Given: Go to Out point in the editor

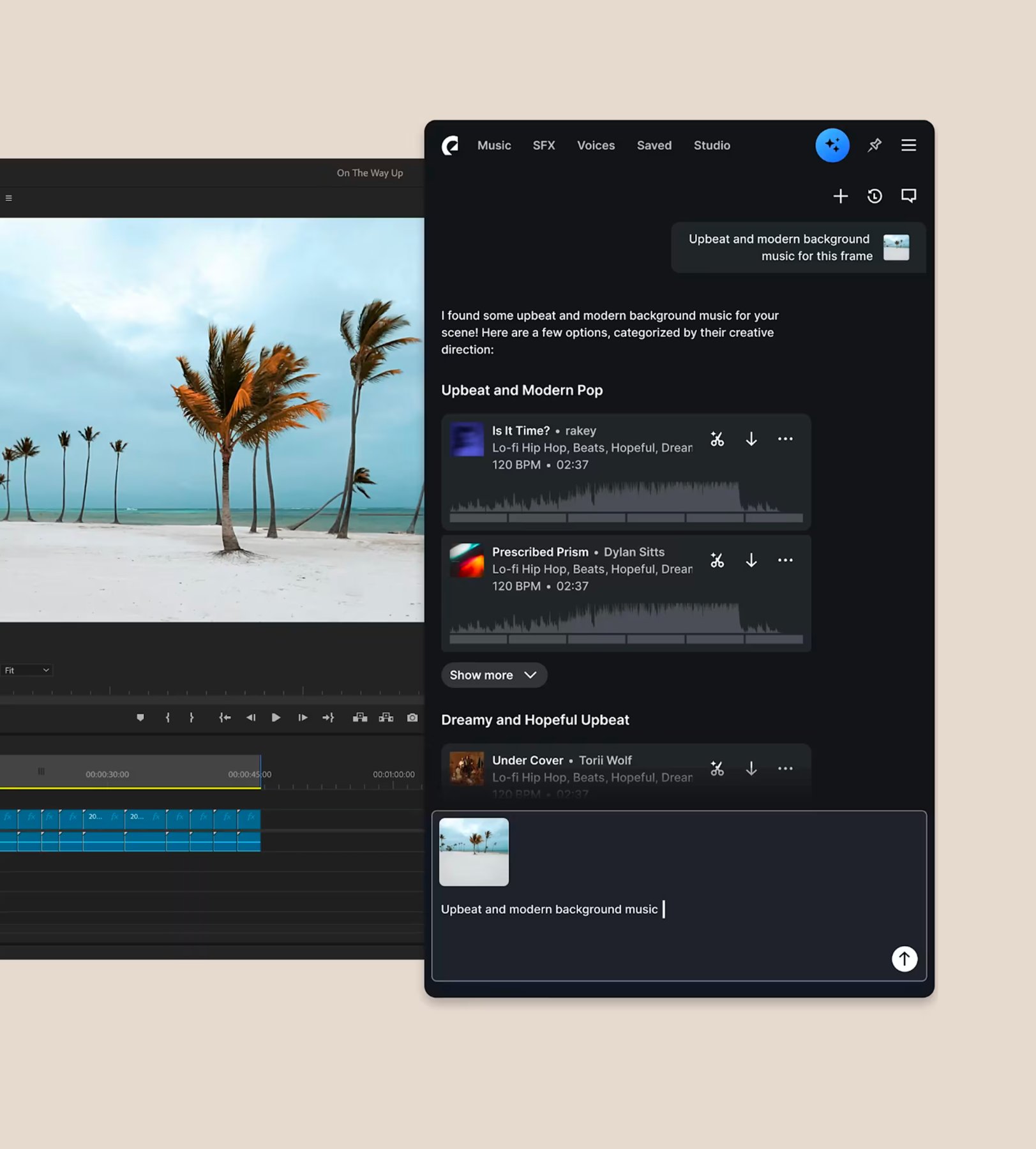Looking at the screenshot, I should 328,718.
